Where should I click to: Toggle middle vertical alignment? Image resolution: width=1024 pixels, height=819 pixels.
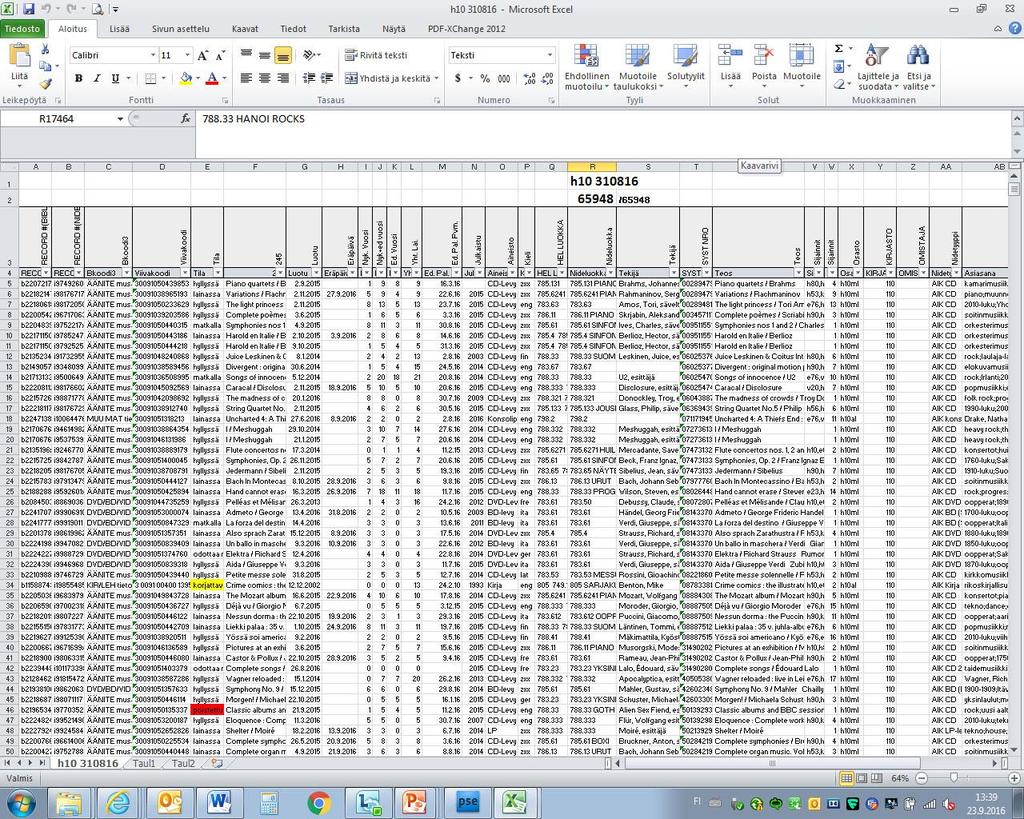point(264,56)
